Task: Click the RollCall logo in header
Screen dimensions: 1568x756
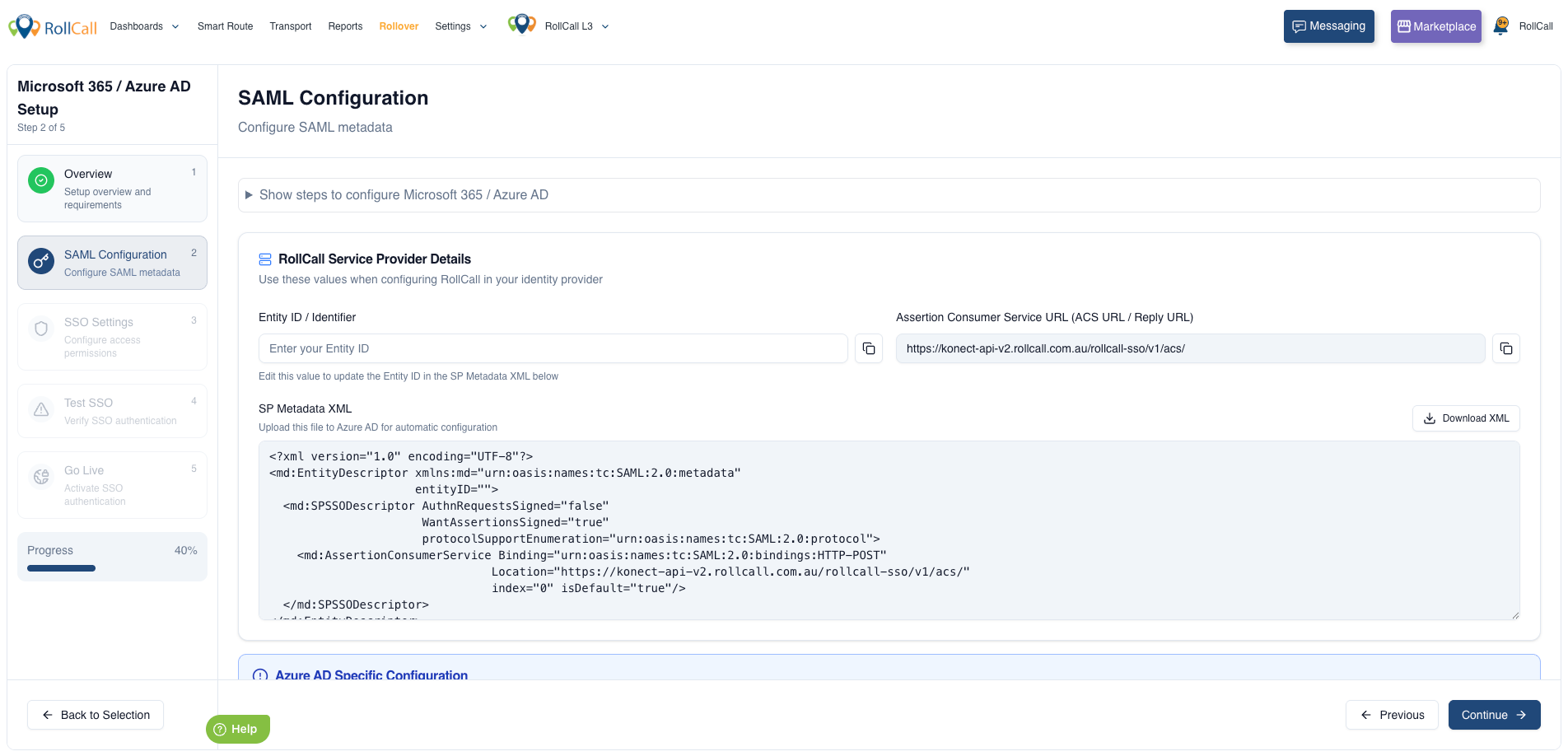Action: [53, 26]
